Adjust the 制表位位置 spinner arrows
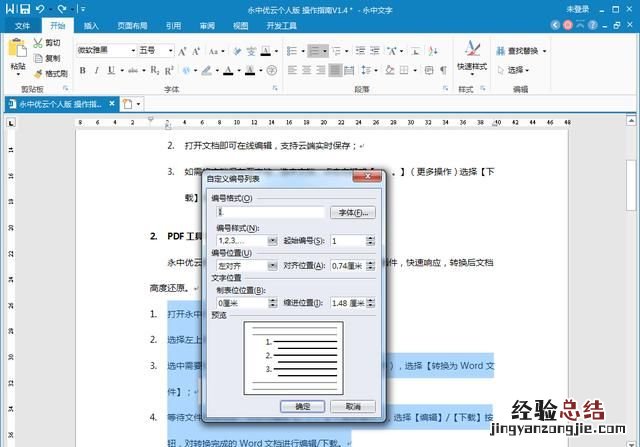Viewport: 640px width, 447px height. 273,303
